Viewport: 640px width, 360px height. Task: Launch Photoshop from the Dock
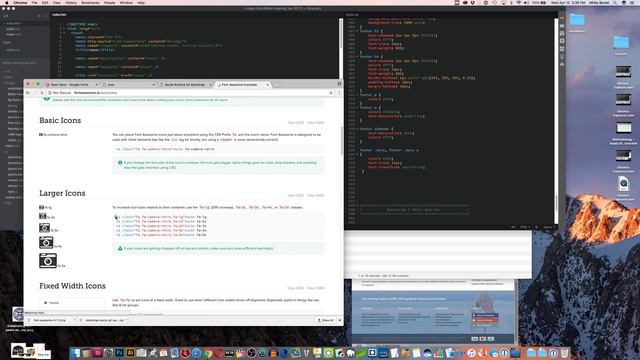pyautogui.click(x=120, y=353)
